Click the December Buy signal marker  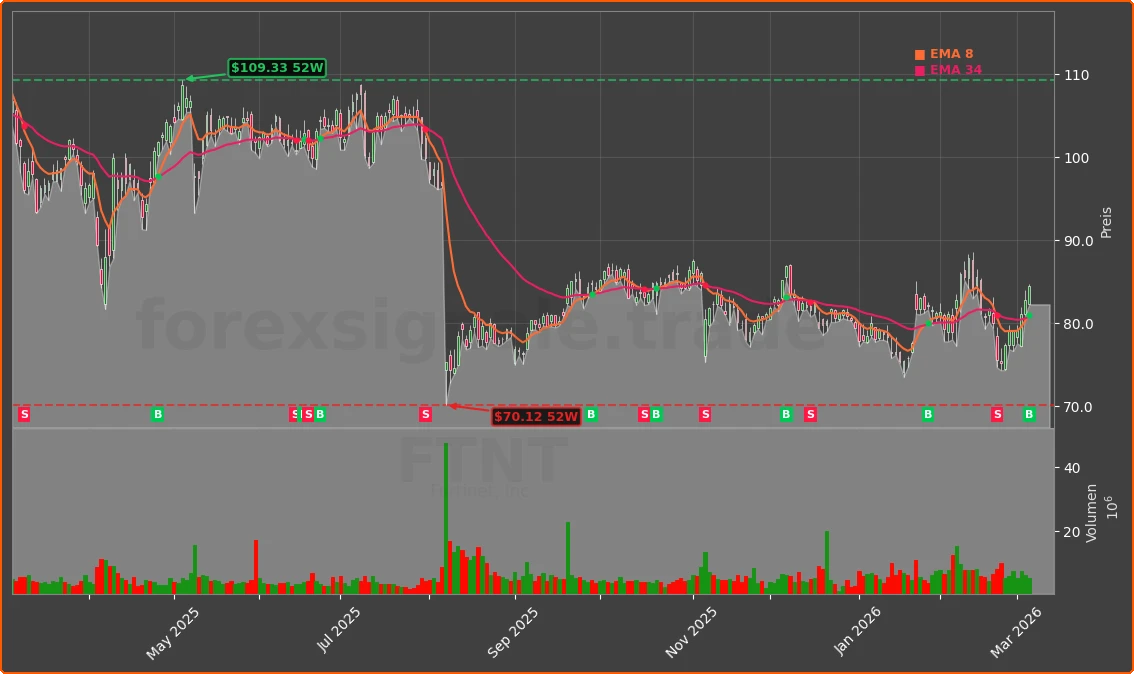tap(784, 414)
